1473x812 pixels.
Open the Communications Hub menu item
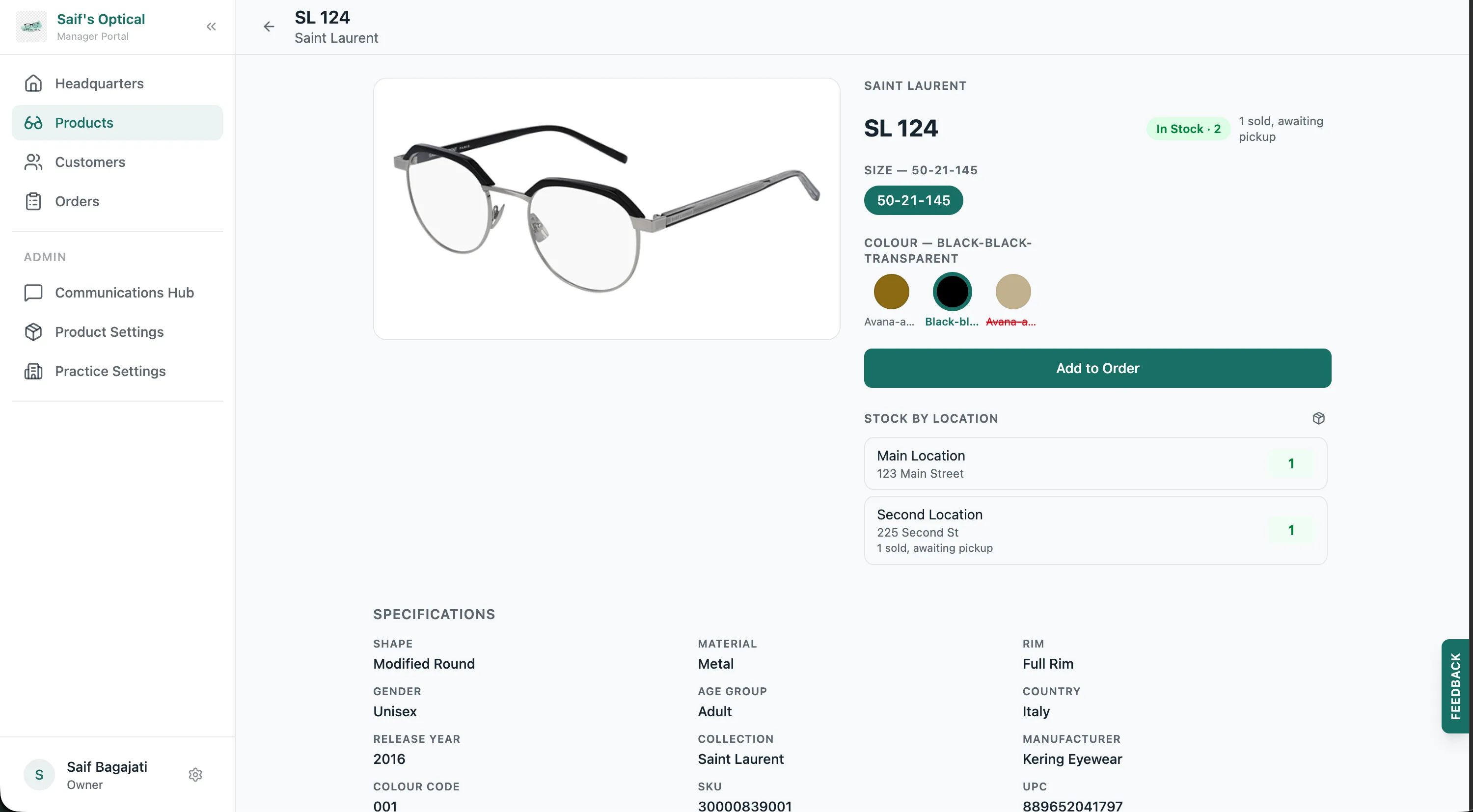tap(117, 293)
